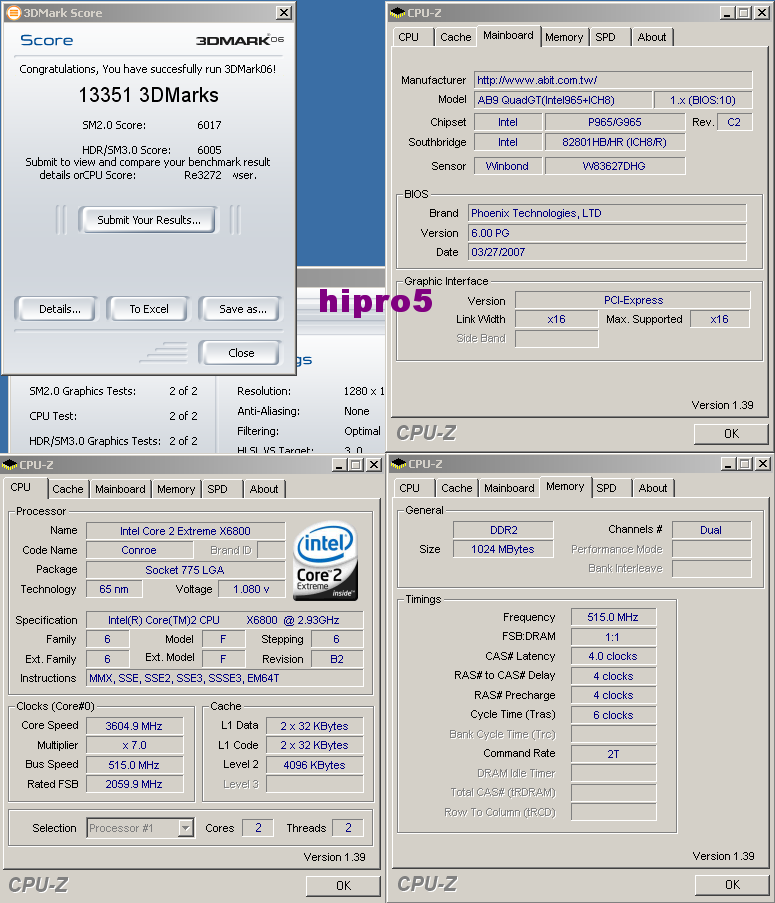775x903 pixels.
Task: Open the Processor #1 selection dropdown
Action: coord(185,828)
